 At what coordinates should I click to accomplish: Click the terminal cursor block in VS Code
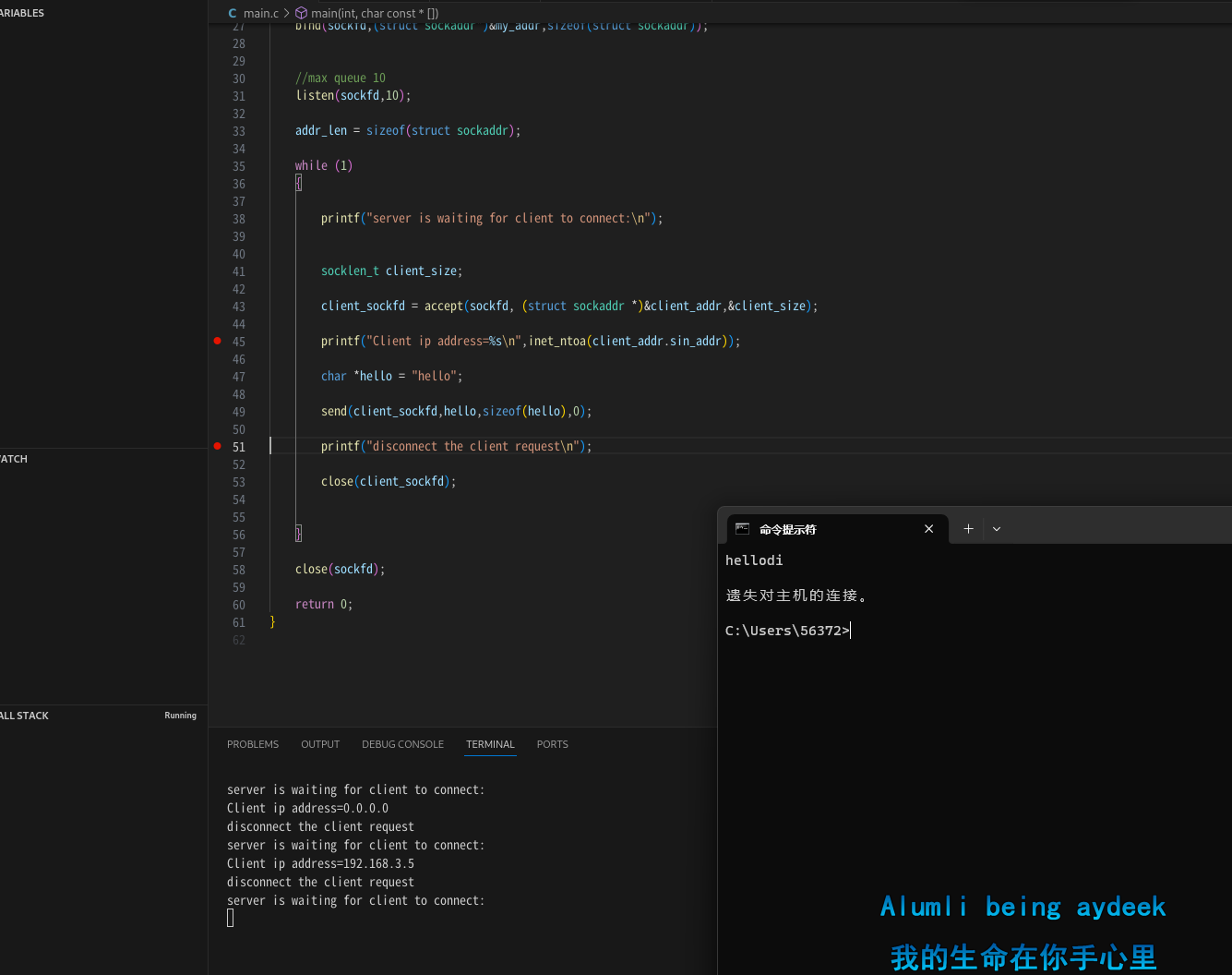point(231,918)
